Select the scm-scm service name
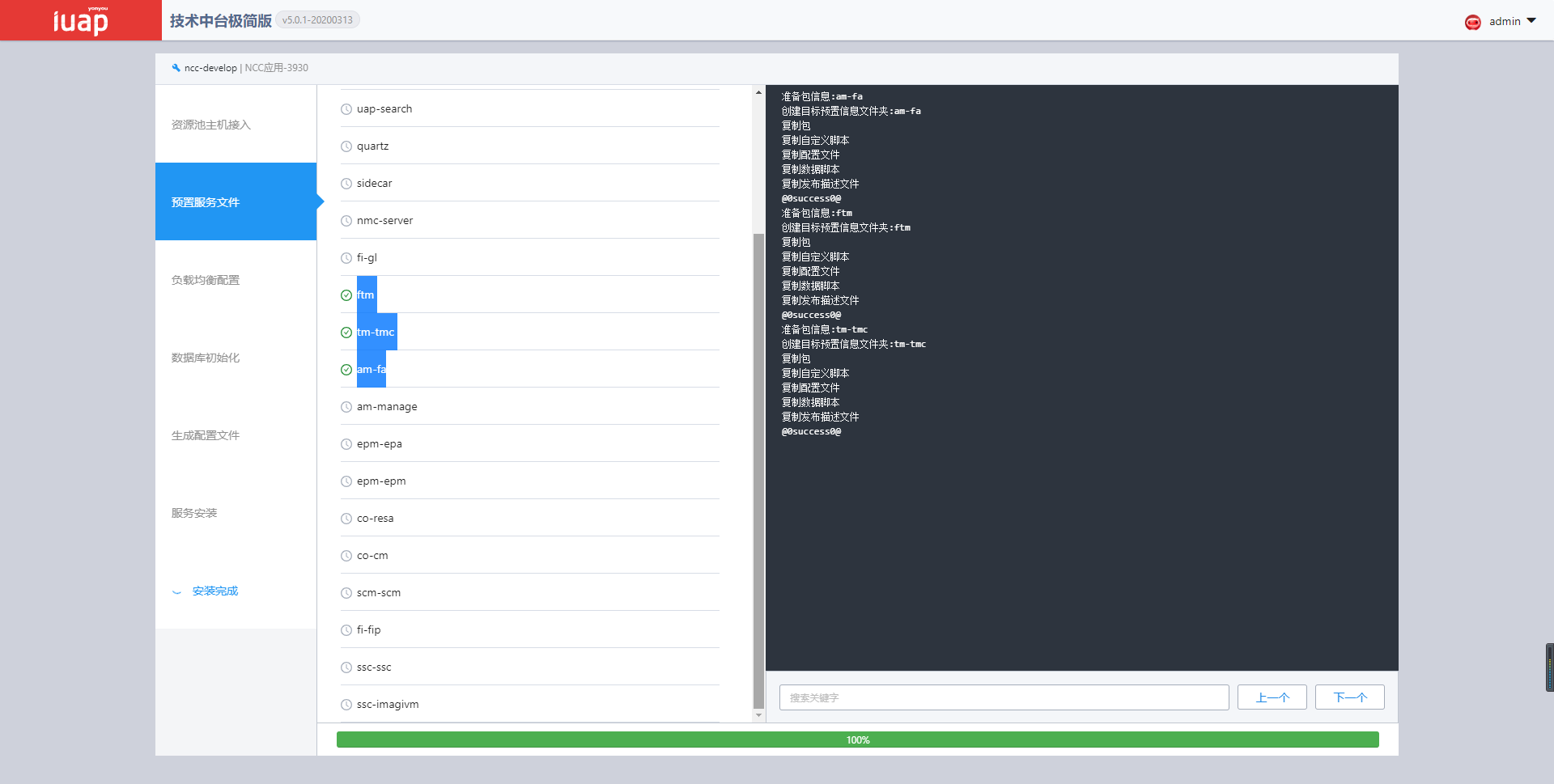This screenshot has height=784, width=1554. (379, 593)
